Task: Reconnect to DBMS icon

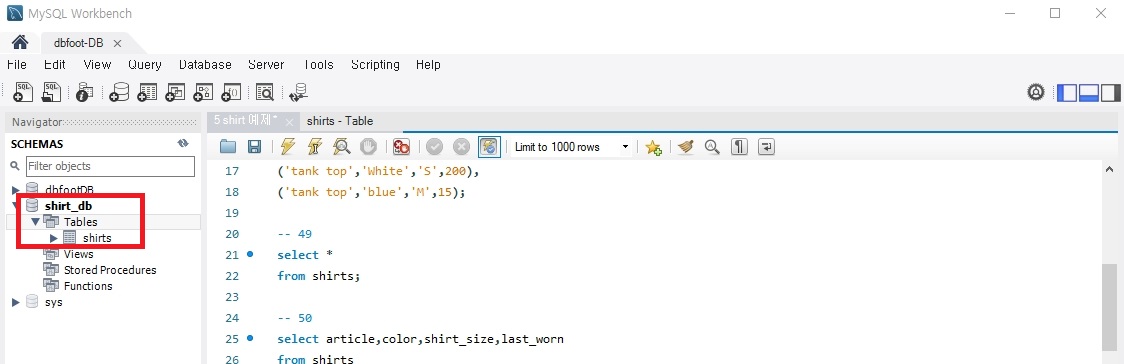Action: (298, 92)
